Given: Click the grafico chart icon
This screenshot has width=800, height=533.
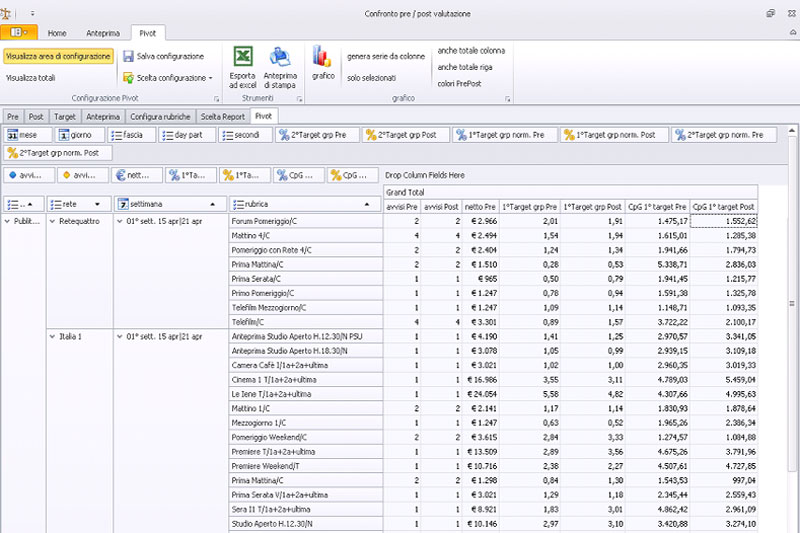Looking at the screenshot, I should pyautogui.click(x=322, y=58).
